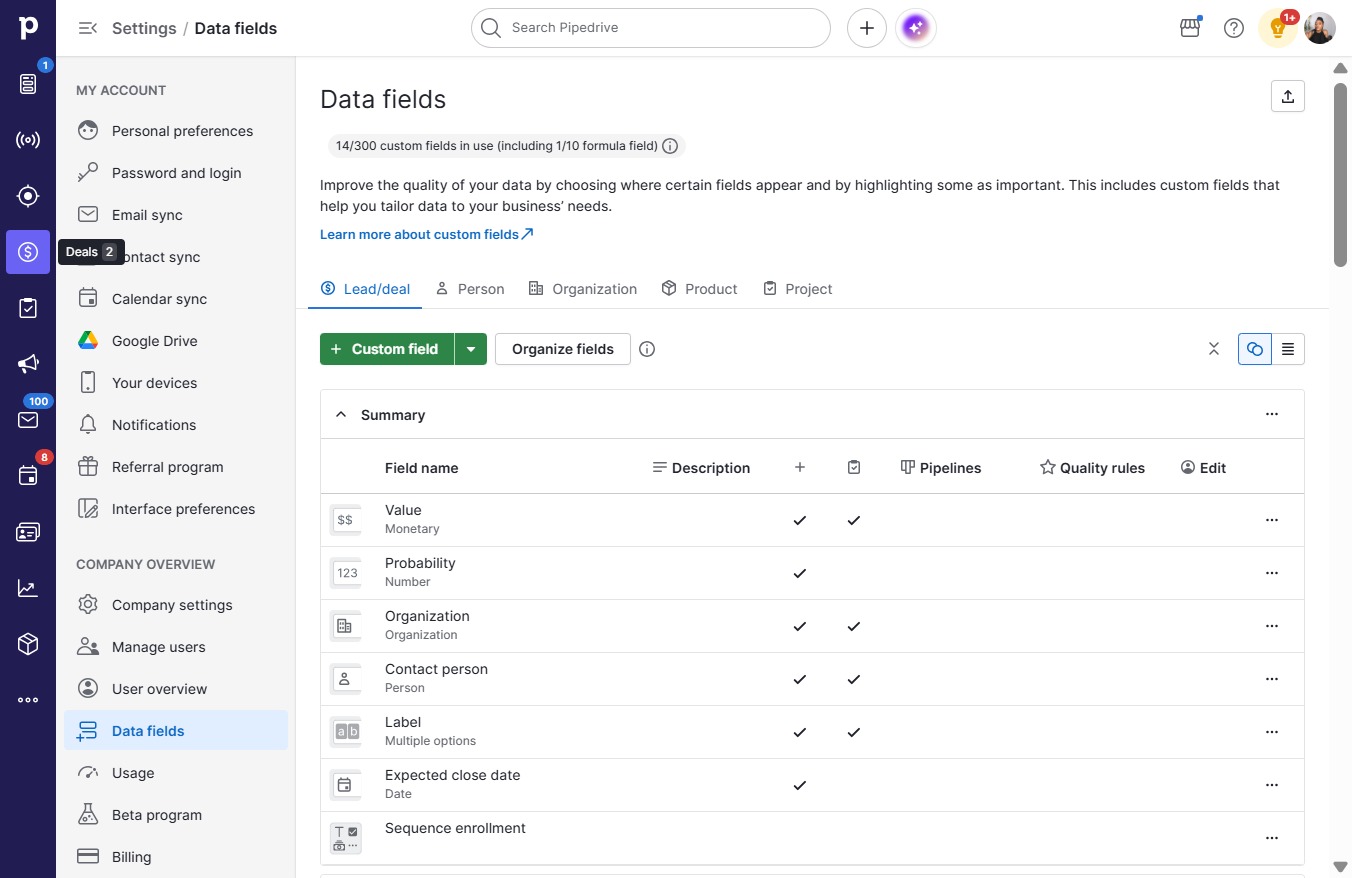
Task: Open More three-dots icon in sidebar
Action: [28, 700]
